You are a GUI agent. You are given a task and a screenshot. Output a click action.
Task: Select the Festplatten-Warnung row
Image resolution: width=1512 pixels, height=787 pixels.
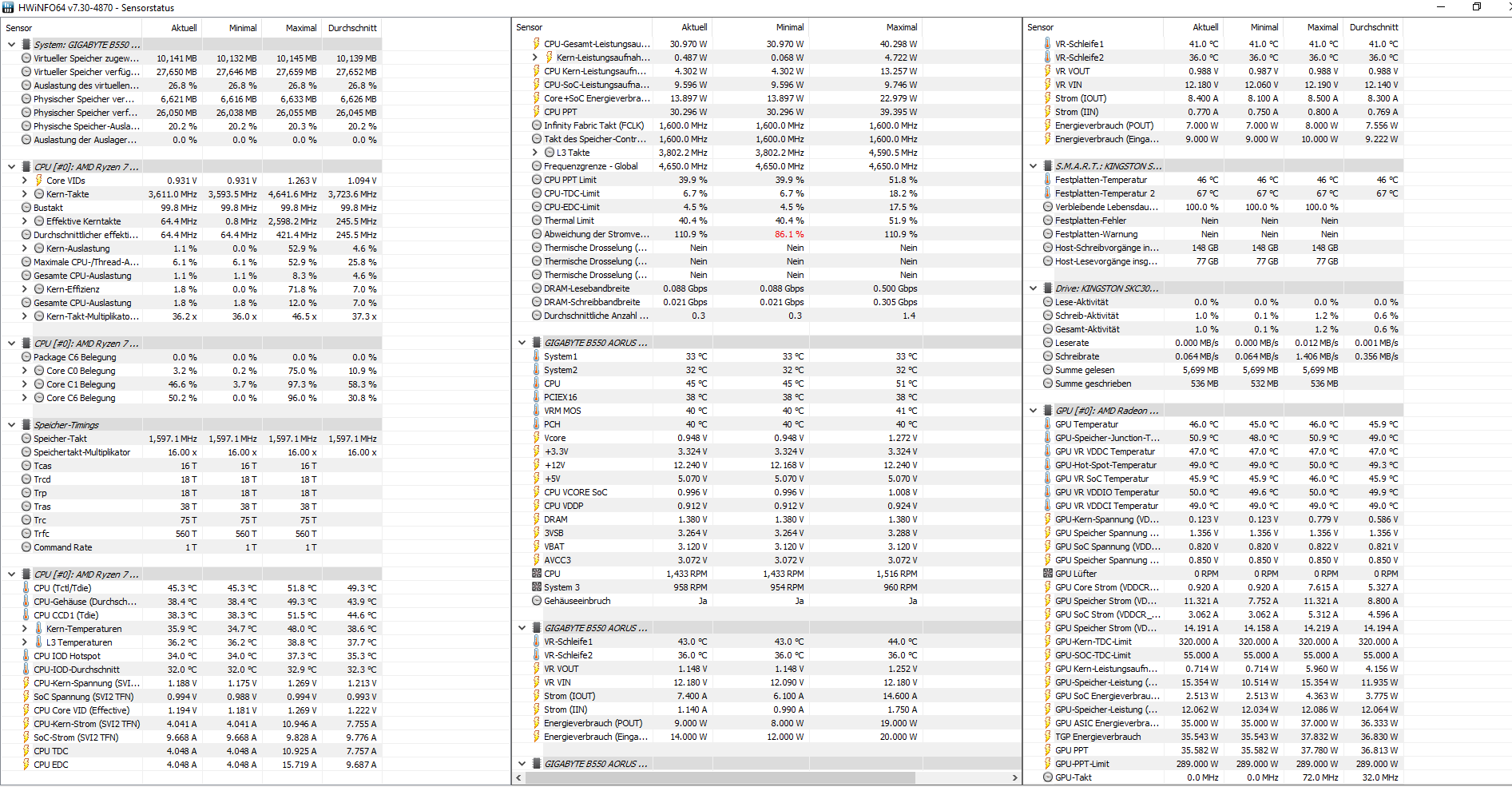pyautogui.click(x=1213, y=234)
